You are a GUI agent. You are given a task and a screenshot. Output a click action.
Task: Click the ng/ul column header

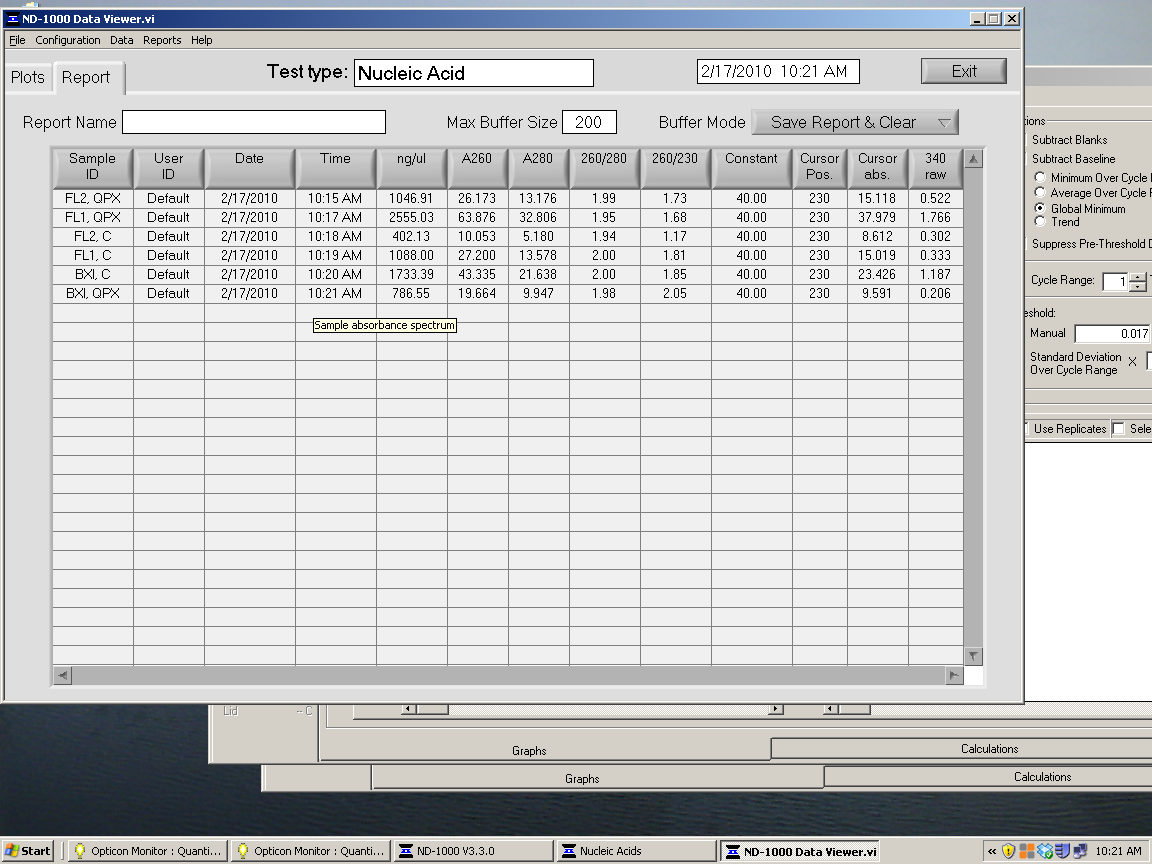(x=411, y=168)
